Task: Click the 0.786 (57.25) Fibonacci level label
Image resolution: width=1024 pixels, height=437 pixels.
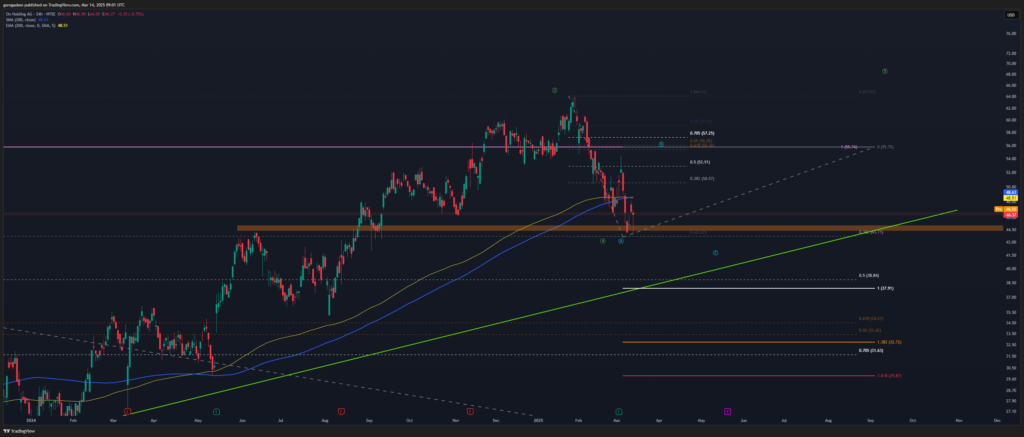Action: tap(702, 133)
